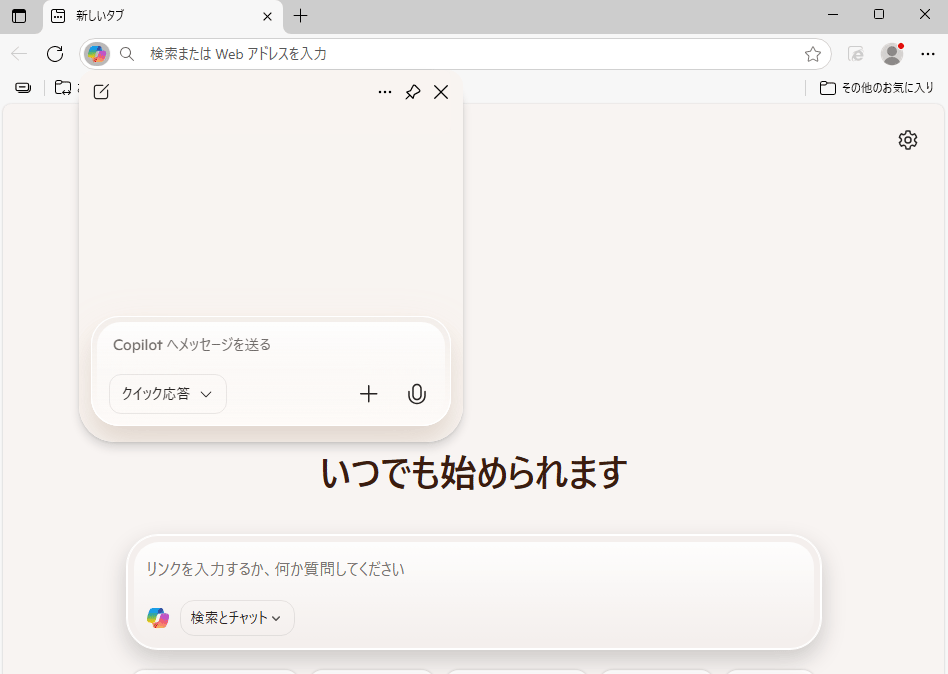This screenshot has height=674, width=948.
Task: Click the Copilot logo in search box
Action: [158, 618]
